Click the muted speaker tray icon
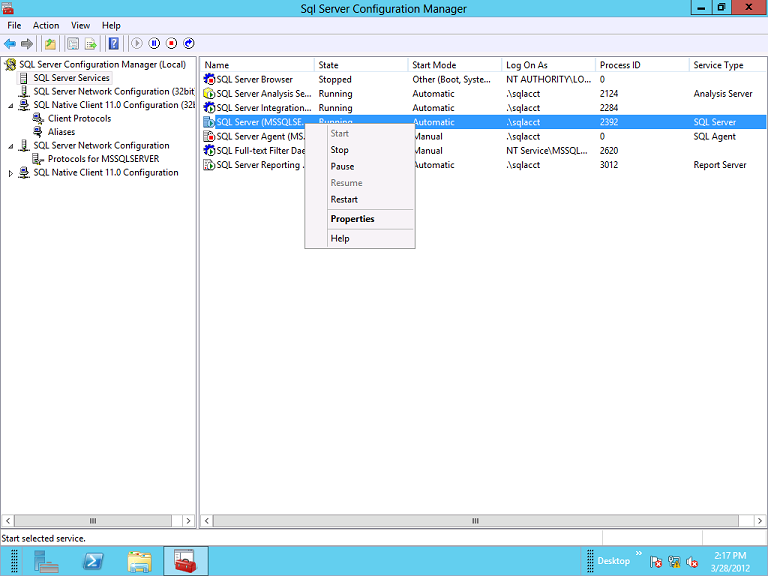Image resolution: width=768 pixels, height=576 pixels. click(x=692, y=562)
